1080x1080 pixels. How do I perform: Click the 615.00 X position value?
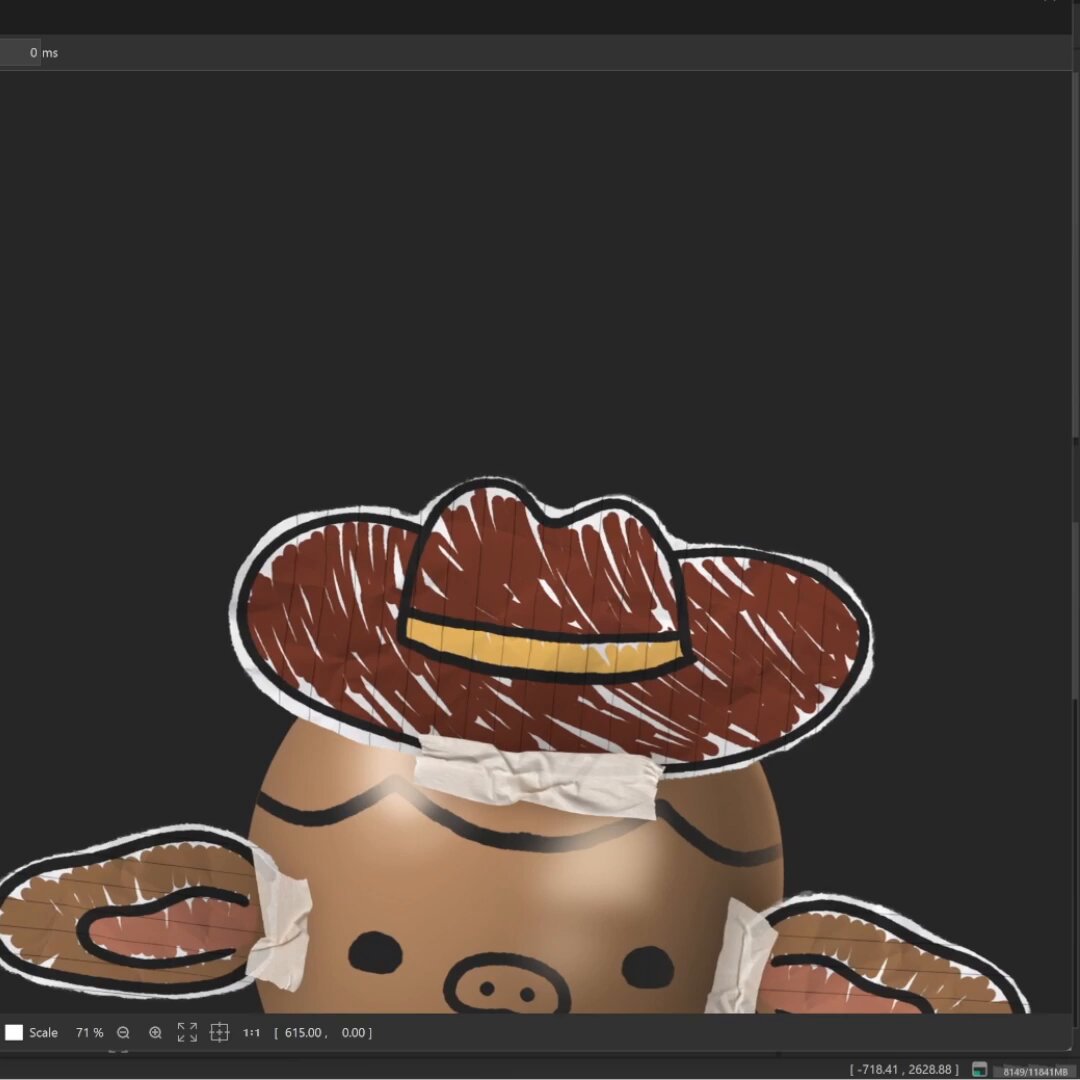tap(303, 1032)
